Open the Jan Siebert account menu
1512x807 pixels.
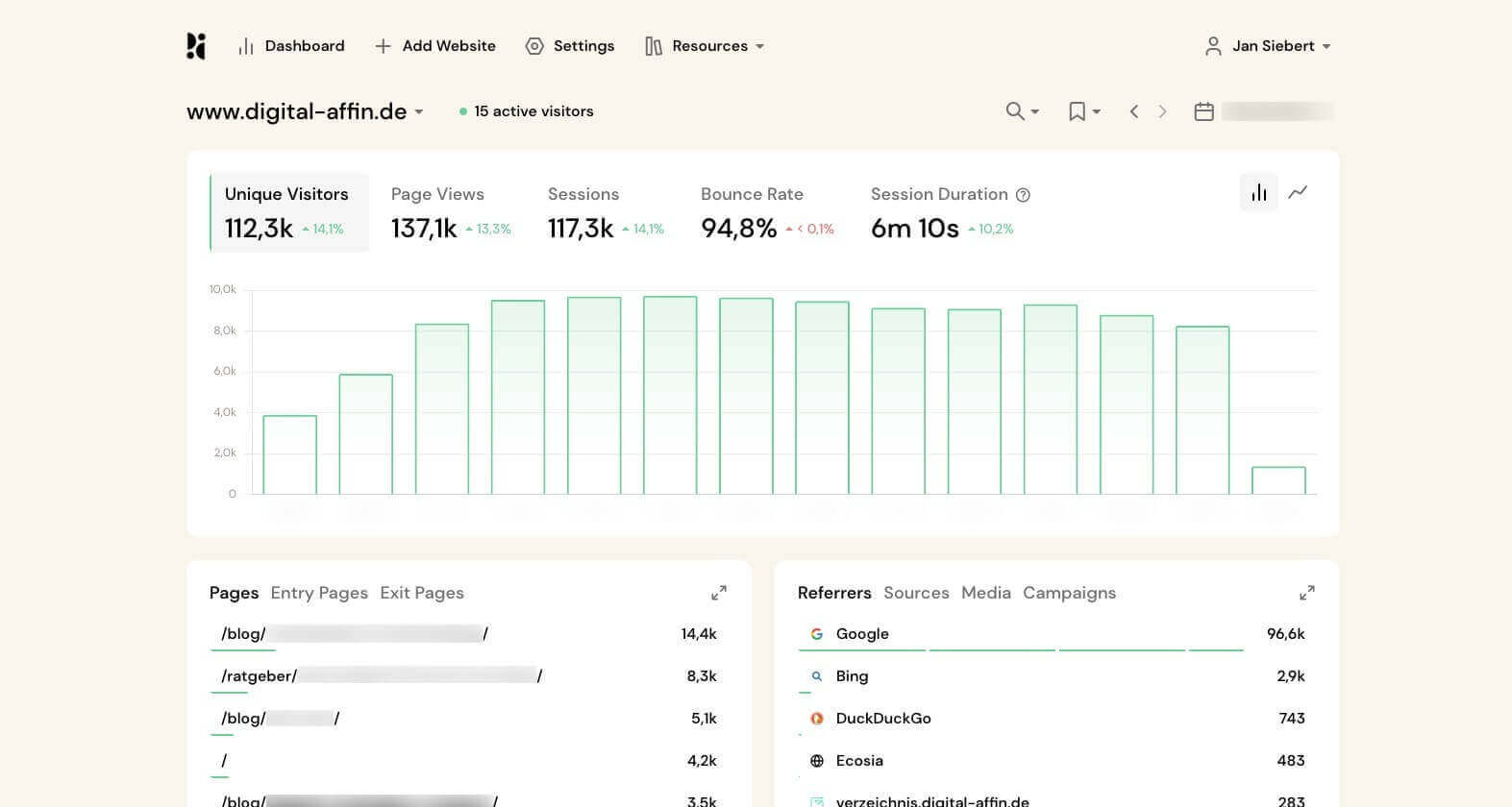point(1268,46)
